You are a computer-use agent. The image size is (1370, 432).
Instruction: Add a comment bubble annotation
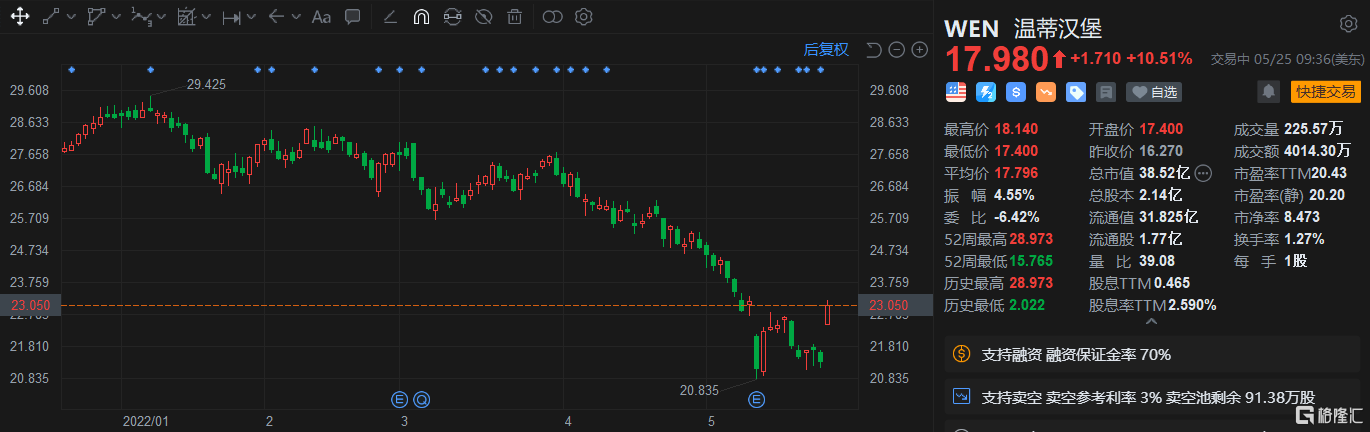pyautogui.click(x=352, y=17)
